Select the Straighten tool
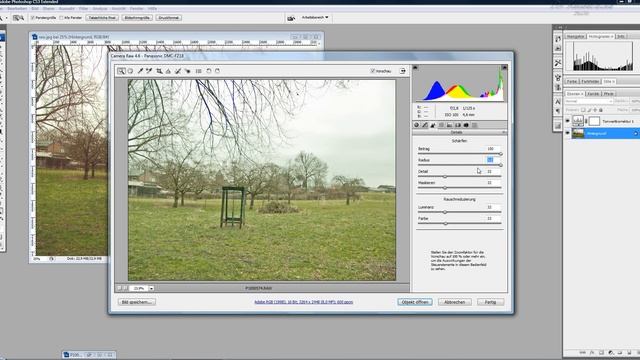Screen dimensions: 640x360 click(168, 71)
